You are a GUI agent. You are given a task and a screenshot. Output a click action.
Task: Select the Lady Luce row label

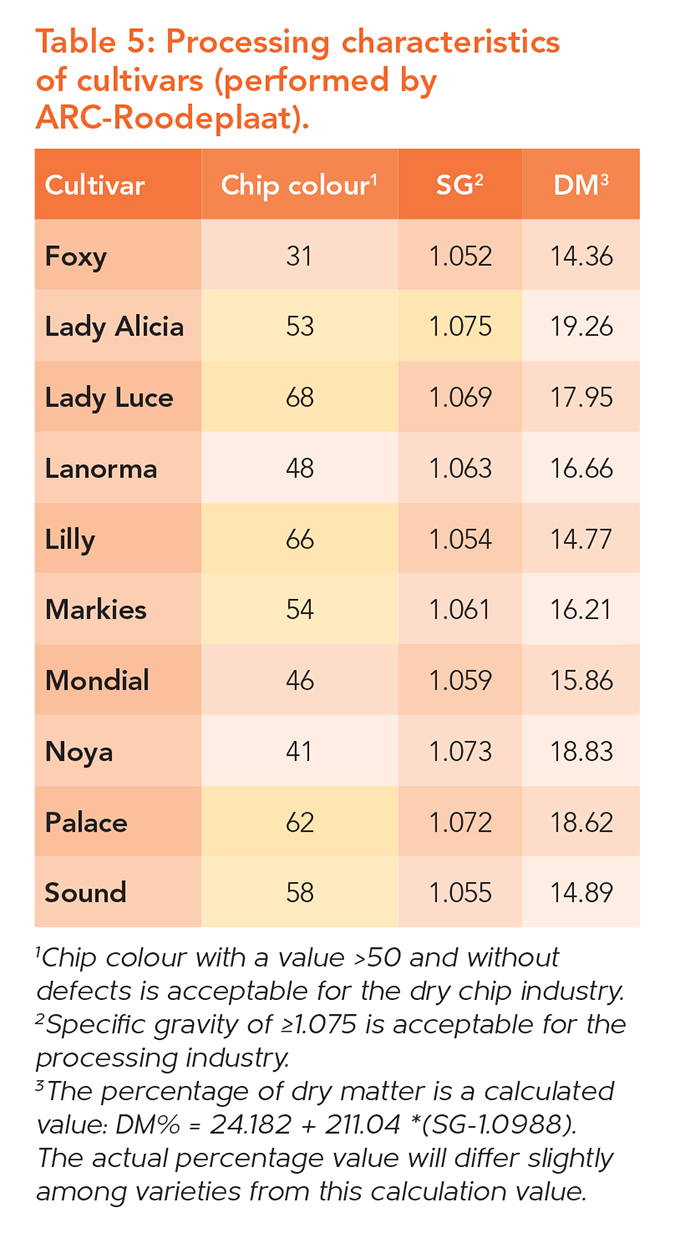[109, 397]
